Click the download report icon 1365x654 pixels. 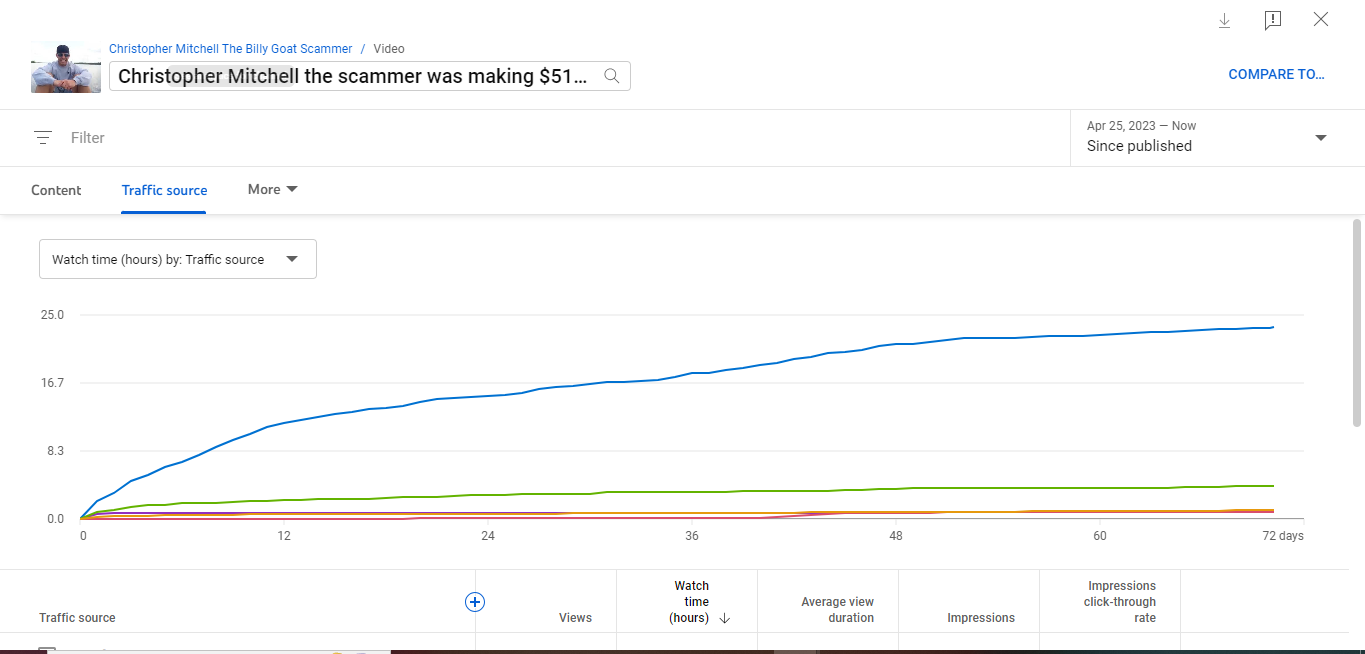click(1224, 20)
